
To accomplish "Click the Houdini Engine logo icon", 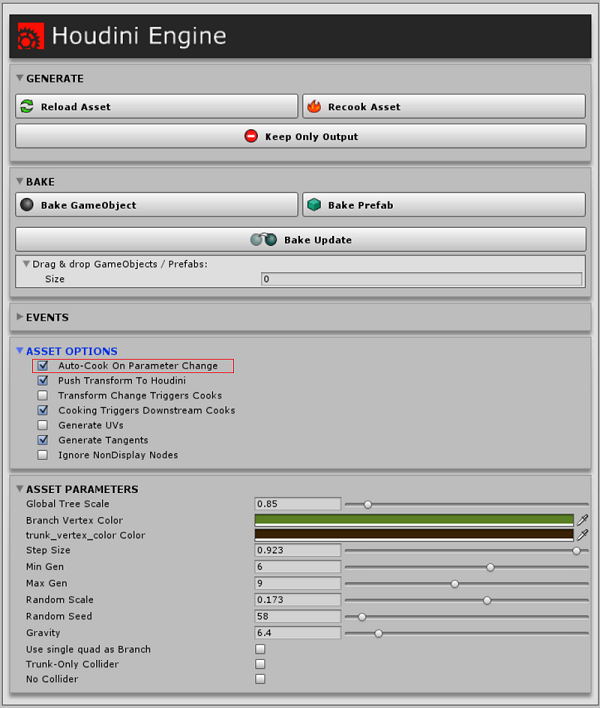I will pyautogui.click(x=27, y=38).
